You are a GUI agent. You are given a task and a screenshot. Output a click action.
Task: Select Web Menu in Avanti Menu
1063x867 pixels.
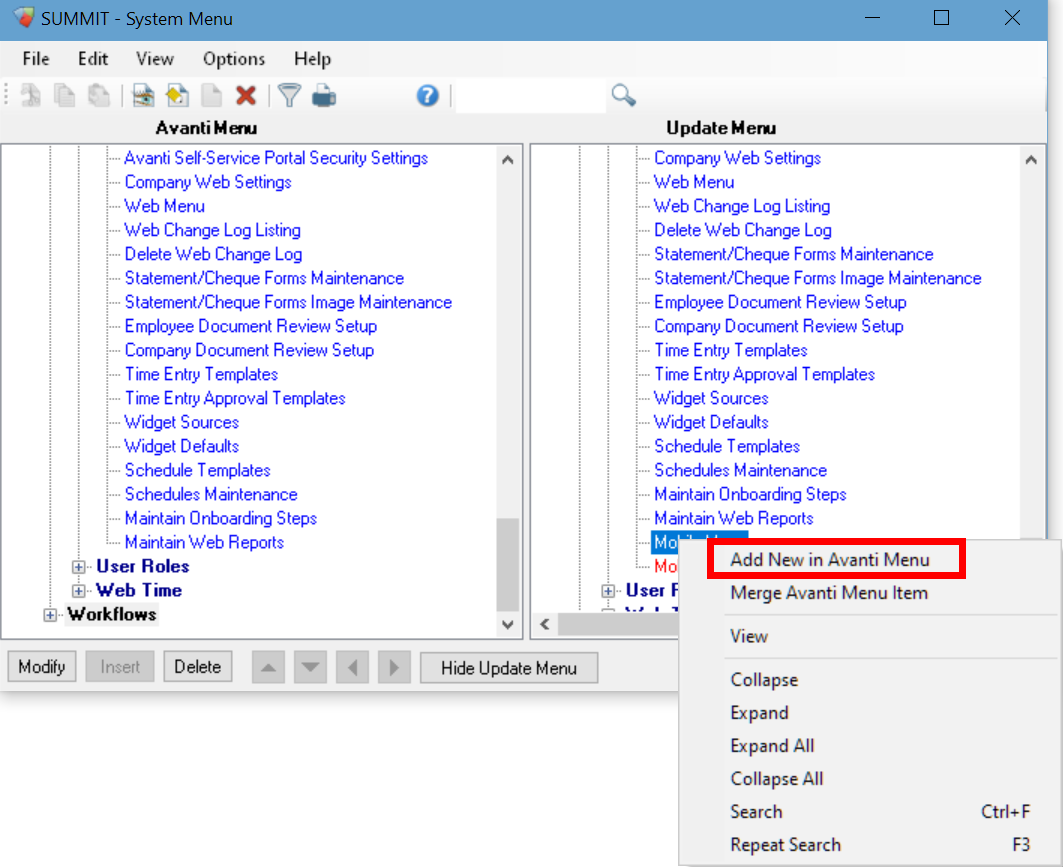pos(164,206)
